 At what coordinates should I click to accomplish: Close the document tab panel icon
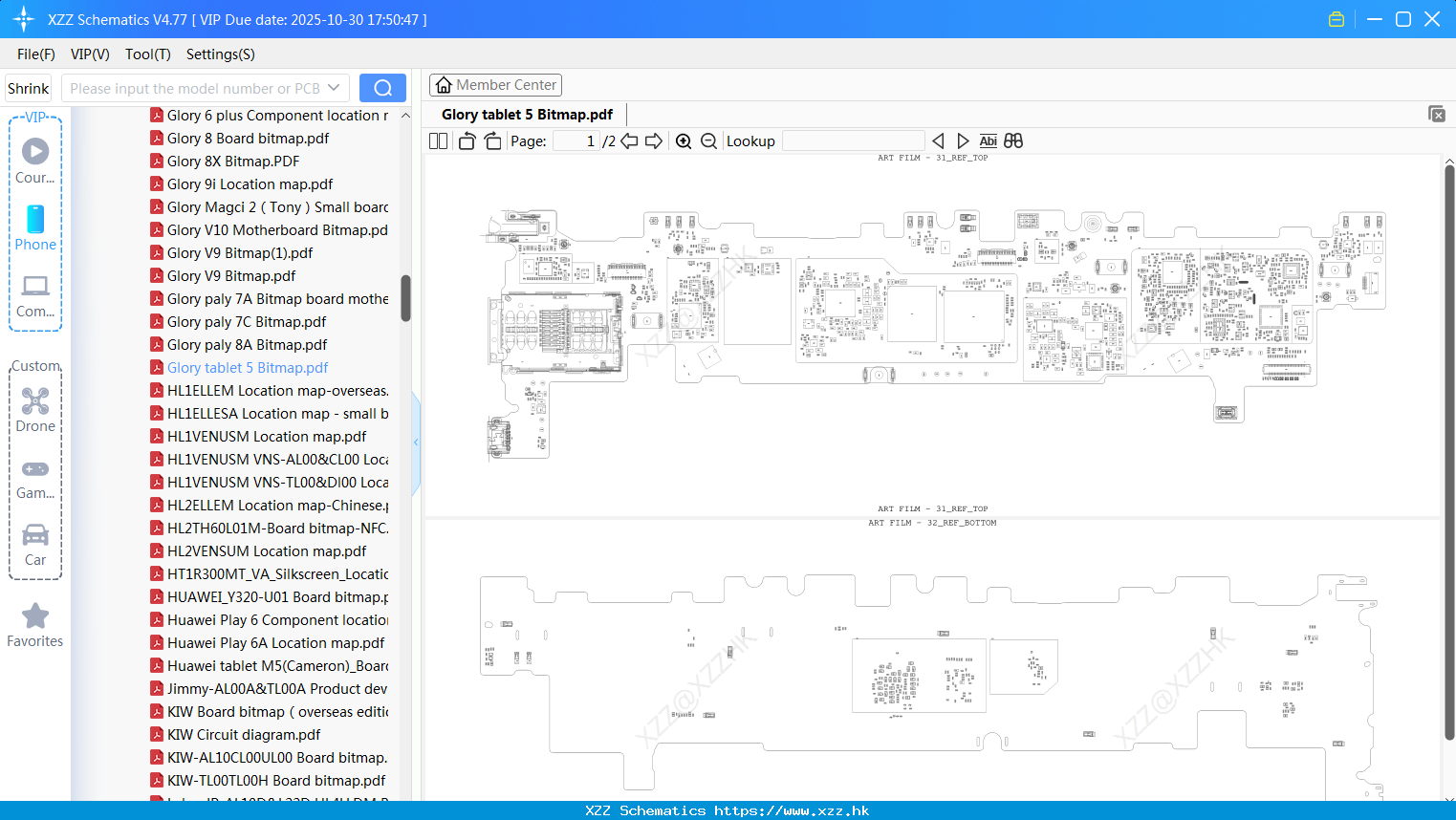click(x=1437, y=114)
